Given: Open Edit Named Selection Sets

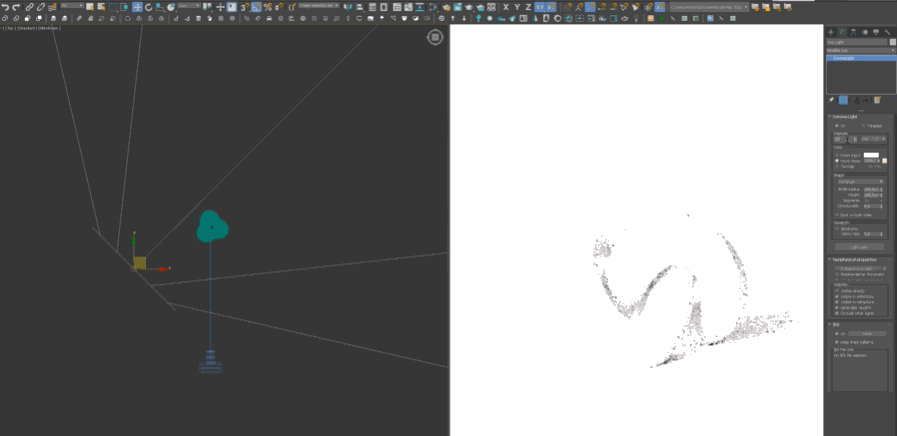Looking at the screenshot, I should click(291, 7).
